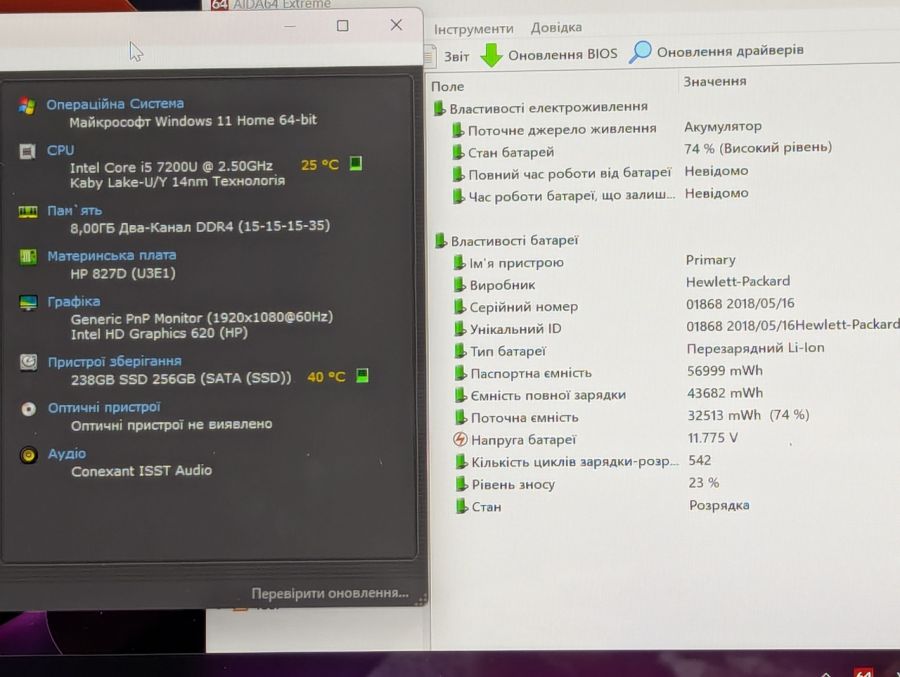Viewport: 900px width, 677px height.
Task: Select the Поточна ємність row label
Action: tap(525, 418)
